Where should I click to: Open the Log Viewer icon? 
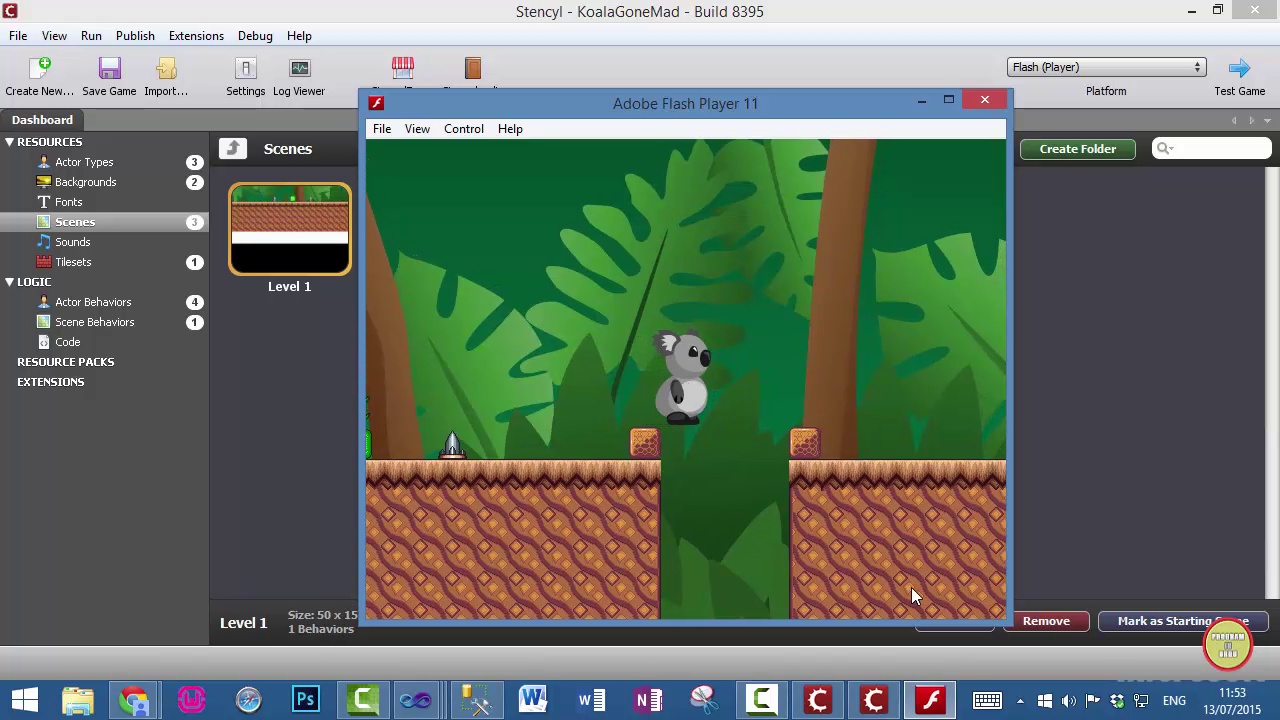pos(299,68)
